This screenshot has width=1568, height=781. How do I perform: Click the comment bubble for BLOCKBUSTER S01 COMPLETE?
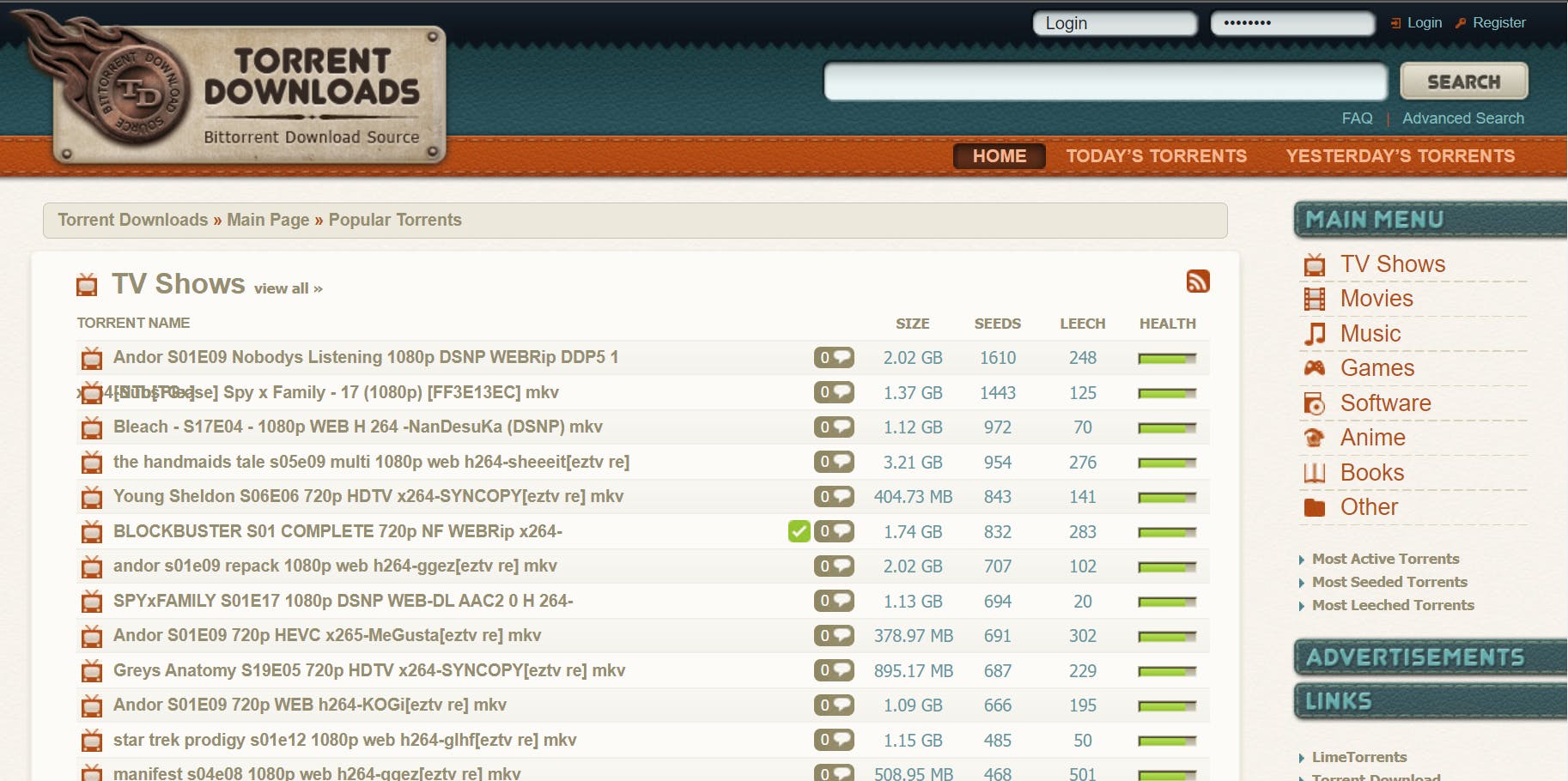click(834, 531)
